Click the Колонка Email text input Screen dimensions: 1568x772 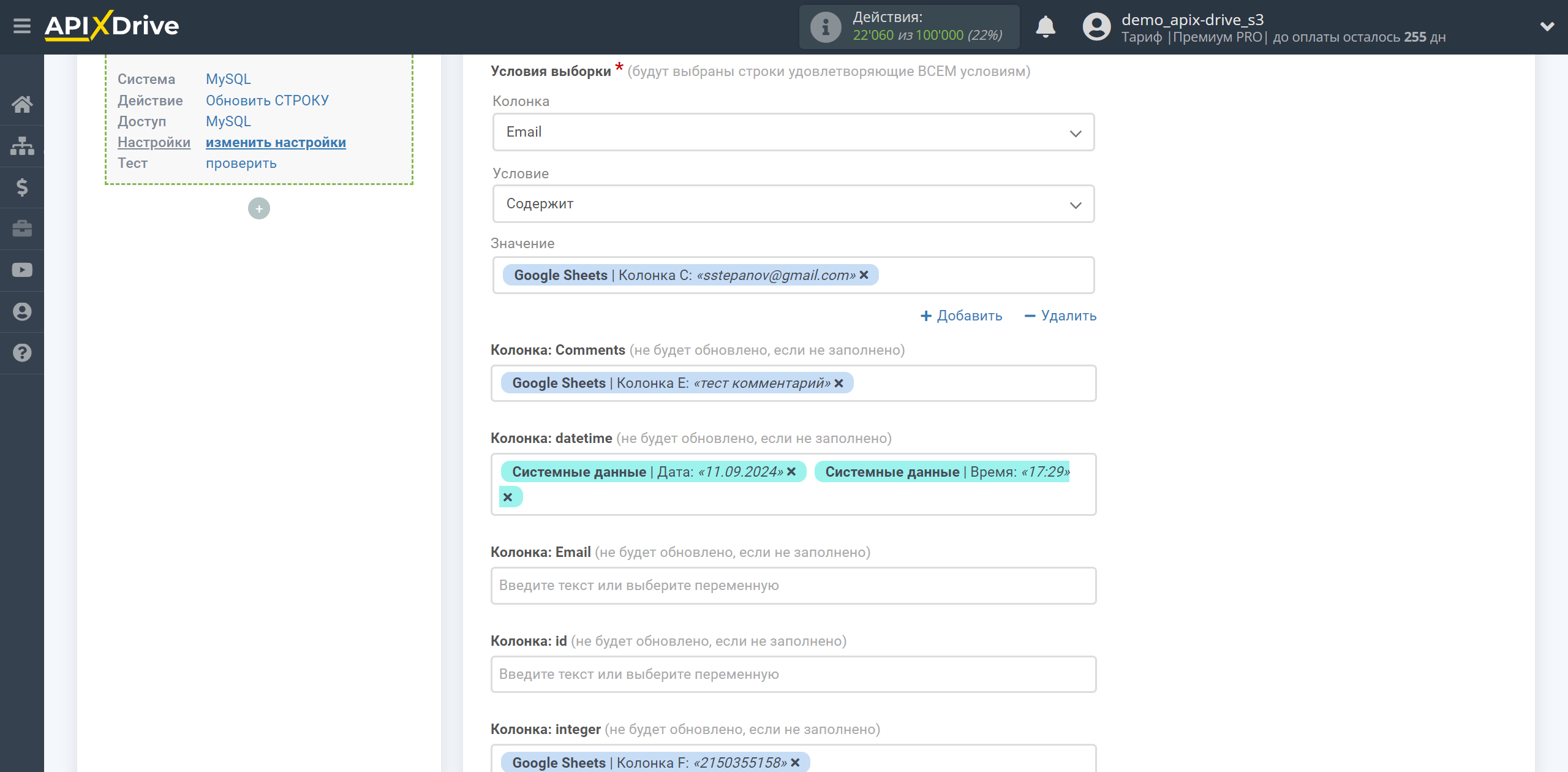coord(793,586)
